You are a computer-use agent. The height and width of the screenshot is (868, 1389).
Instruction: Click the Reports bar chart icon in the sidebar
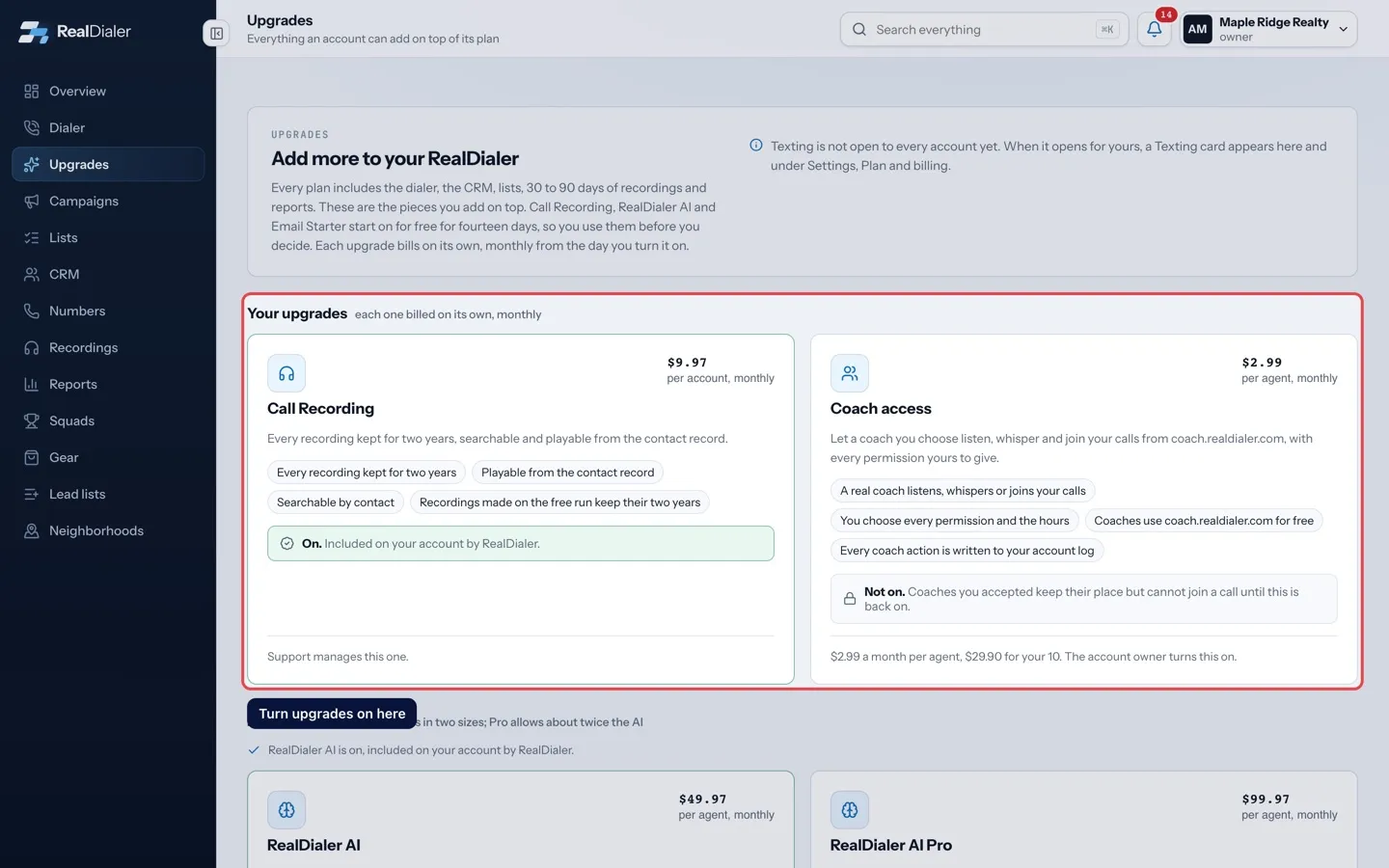pos(32,385)
